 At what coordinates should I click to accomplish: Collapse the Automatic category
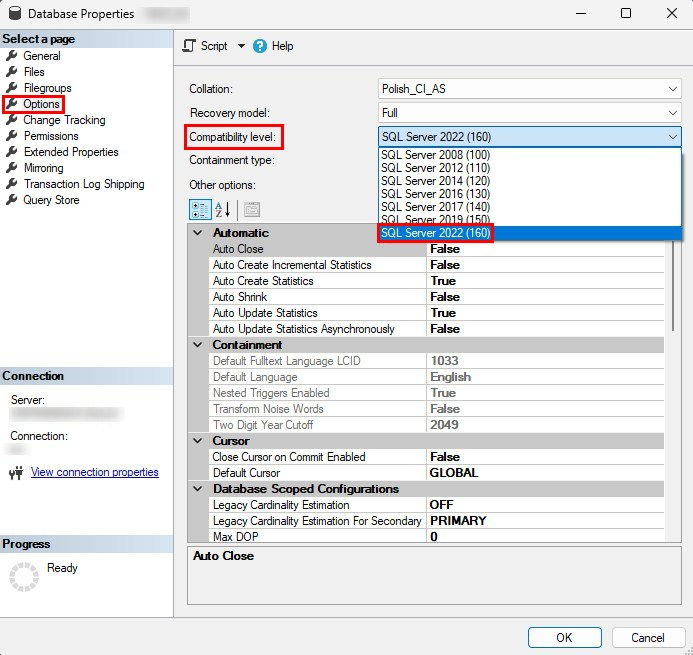point(198,233)
